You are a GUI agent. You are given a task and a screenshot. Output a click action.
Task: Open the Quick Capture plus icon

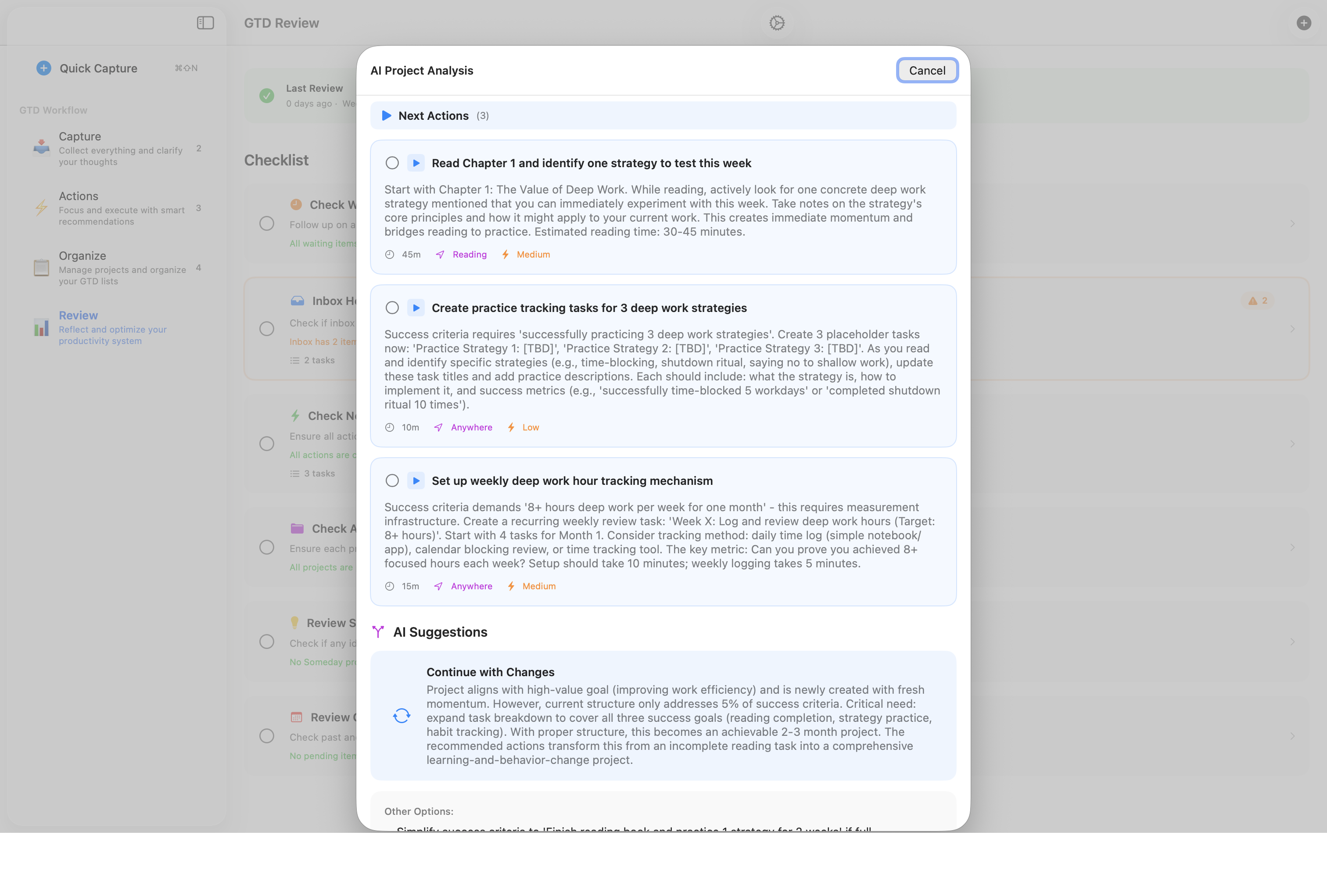tap(43, 68)
